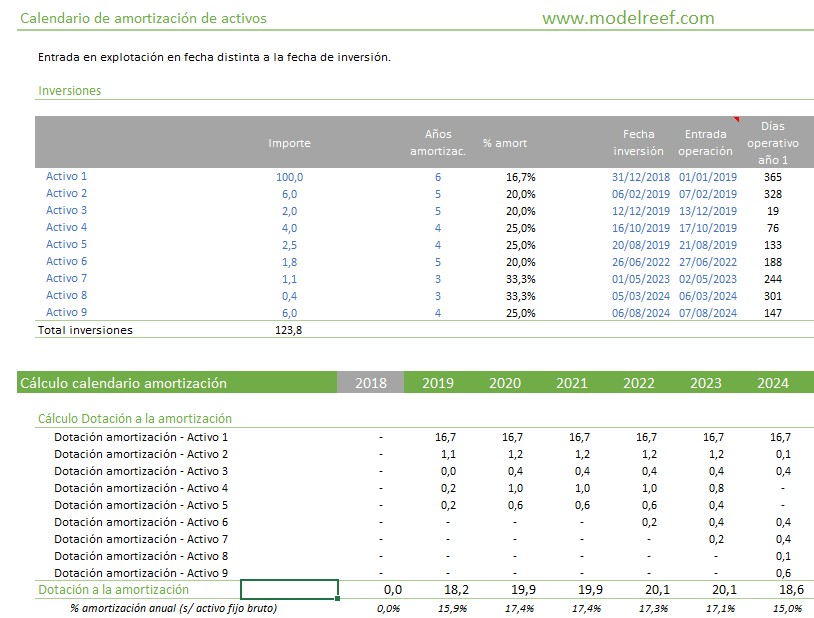Select the Calendario de amortización de activos title
This screenshot has height=618, width=814.
pyautogui.click(x=144, y=18)
